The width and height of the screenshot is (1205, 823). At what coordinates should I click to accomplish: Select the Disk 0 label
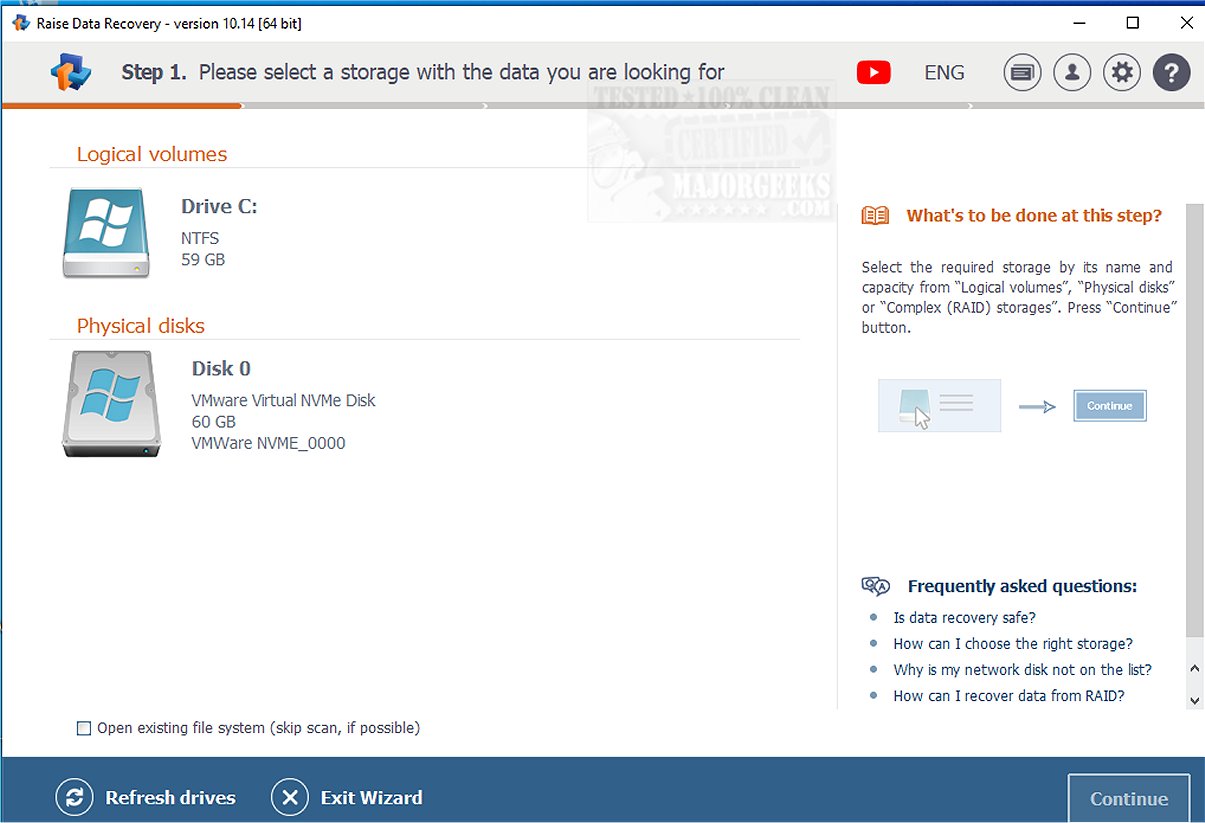(221, 369)
